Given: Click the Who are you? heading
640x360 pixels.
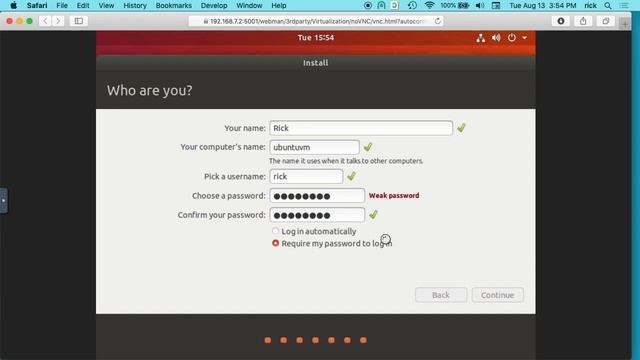Looking at the screenshot, I should [149, 90].
